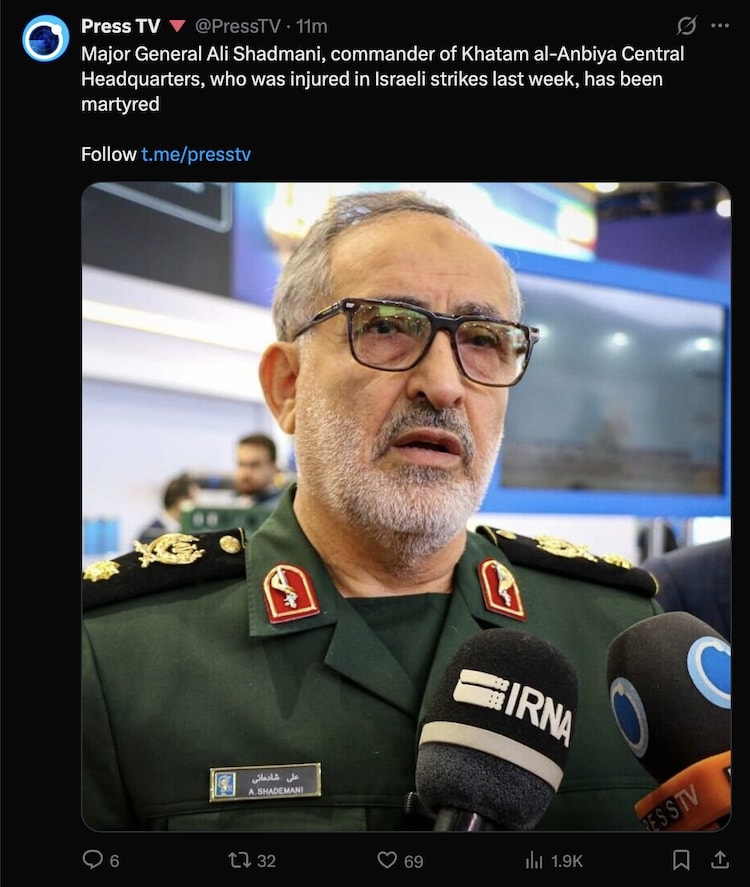
Task: Follow the t.me/presstv link
Action: (196, 154)
